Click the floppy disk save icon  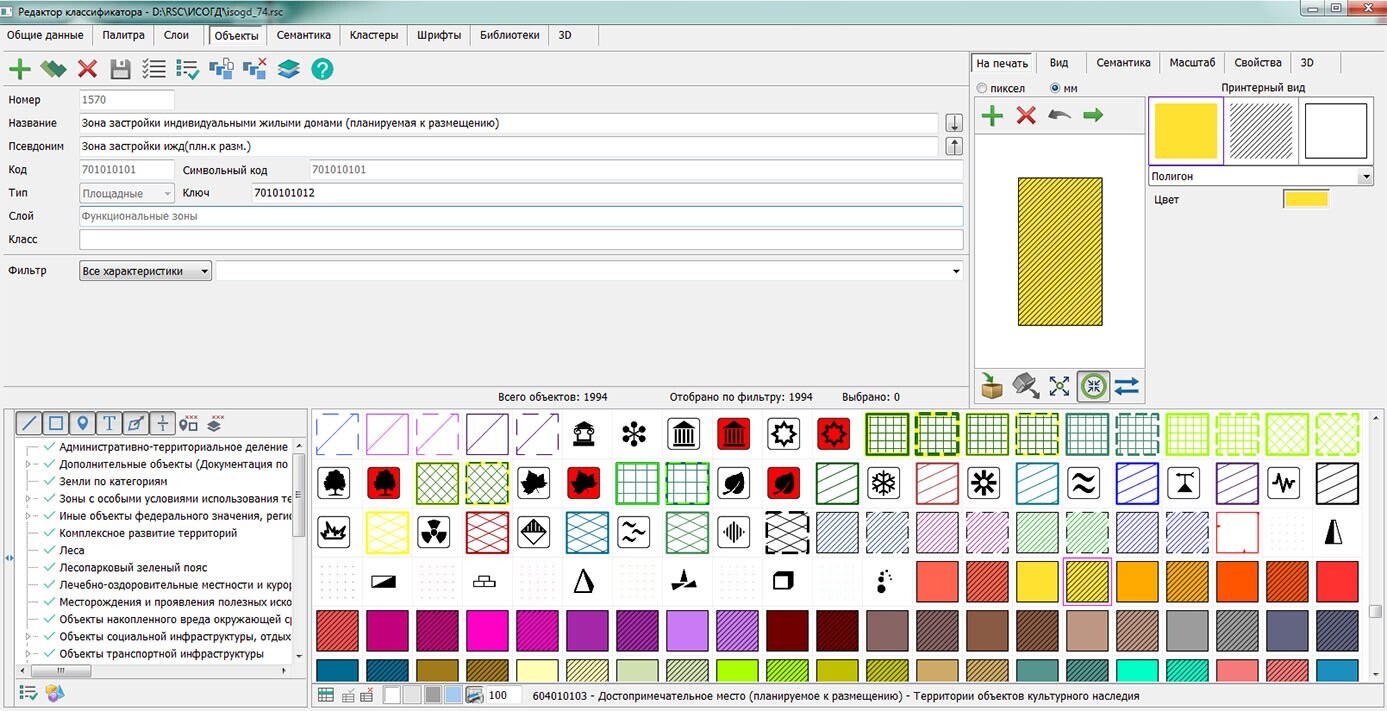click(x=120, y=69)
